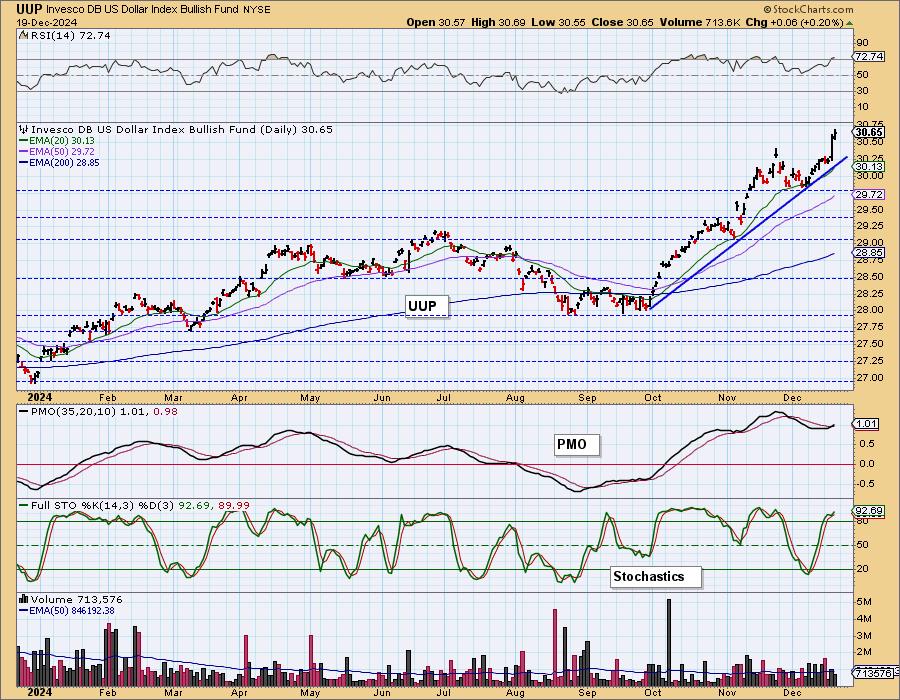This screenshot has width=900, height=700.
Task: Click the purple EMA(50) price legend line
Action: coord(23,152)
